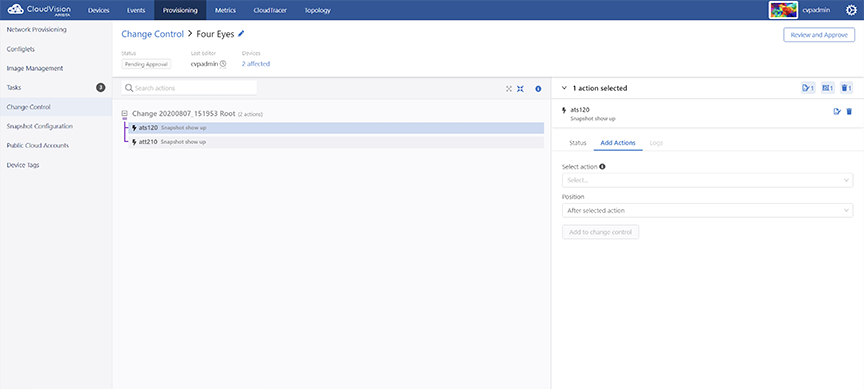This screenshot has height=389, width=864.
Task: Click the Select action info icon
Action: click(602, 166)
